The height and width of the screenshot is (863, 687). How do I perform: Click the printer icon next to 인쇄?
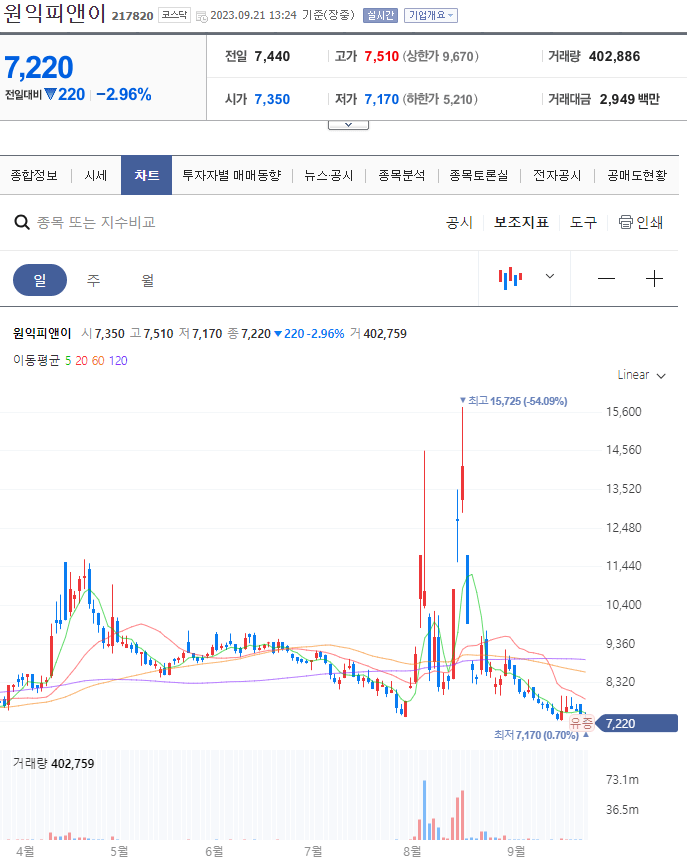click(625, 222)
